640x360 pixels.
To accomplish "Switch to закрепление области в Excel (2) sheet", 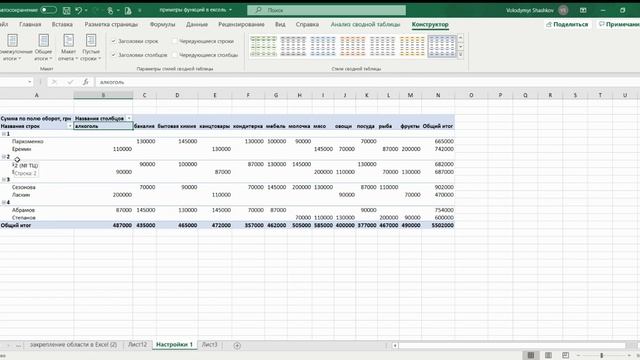I will pos(73,345).
